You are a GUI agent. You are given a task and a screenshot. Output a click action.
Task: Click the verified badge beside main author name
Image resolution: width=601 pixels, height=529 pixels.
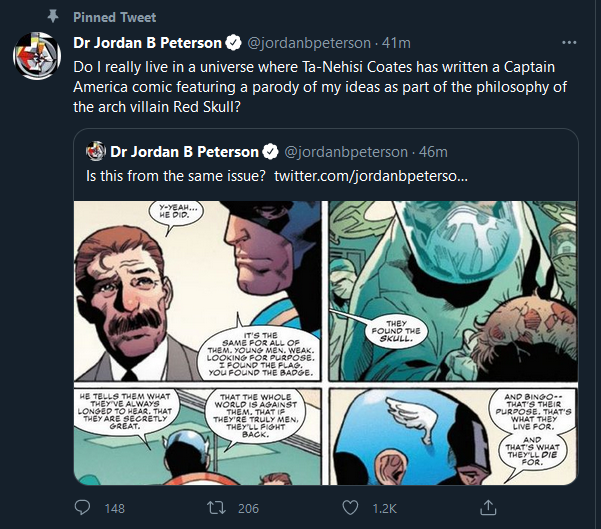[x=233, y=43]
